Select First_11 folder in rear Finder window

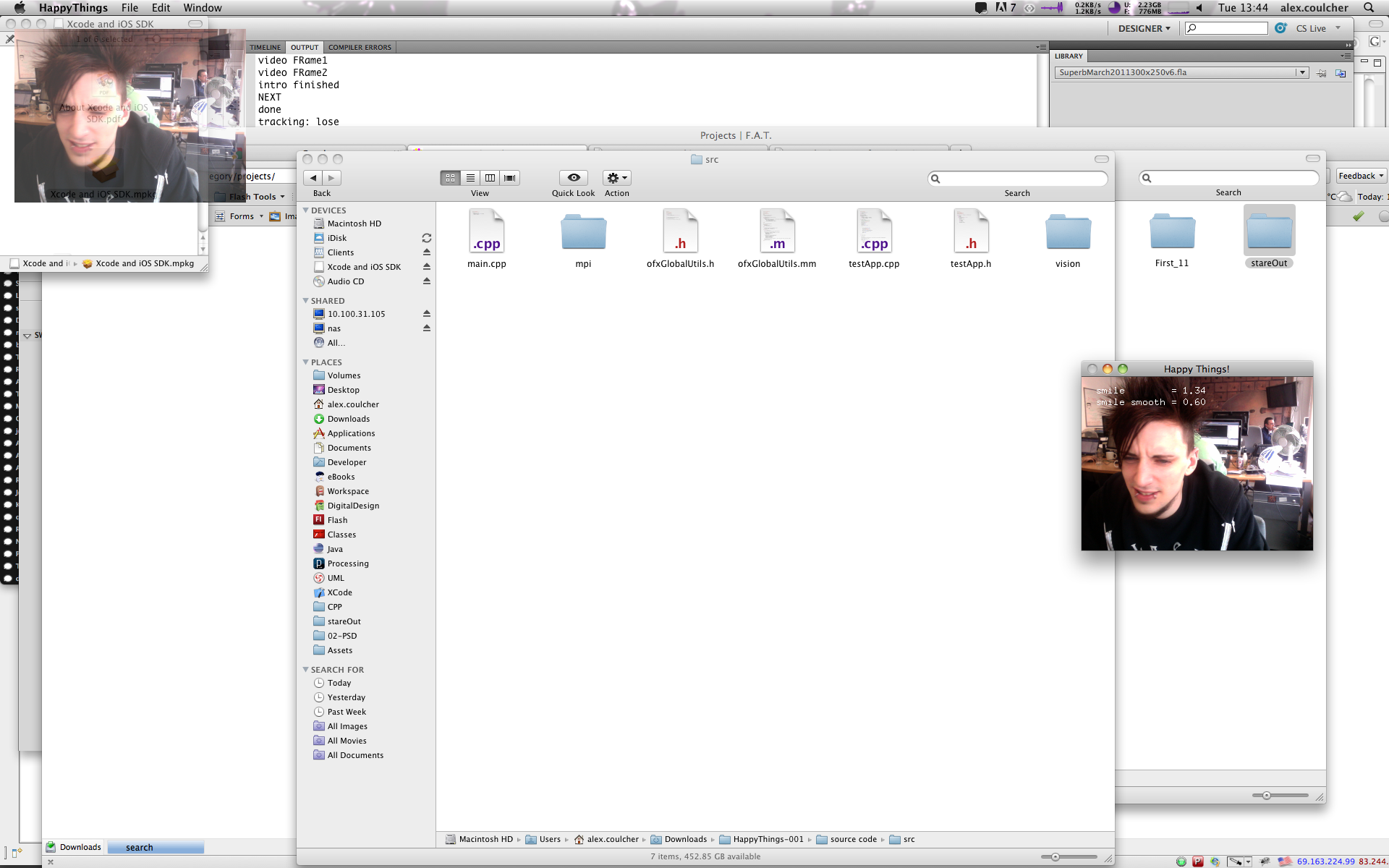coord(1172,231)
